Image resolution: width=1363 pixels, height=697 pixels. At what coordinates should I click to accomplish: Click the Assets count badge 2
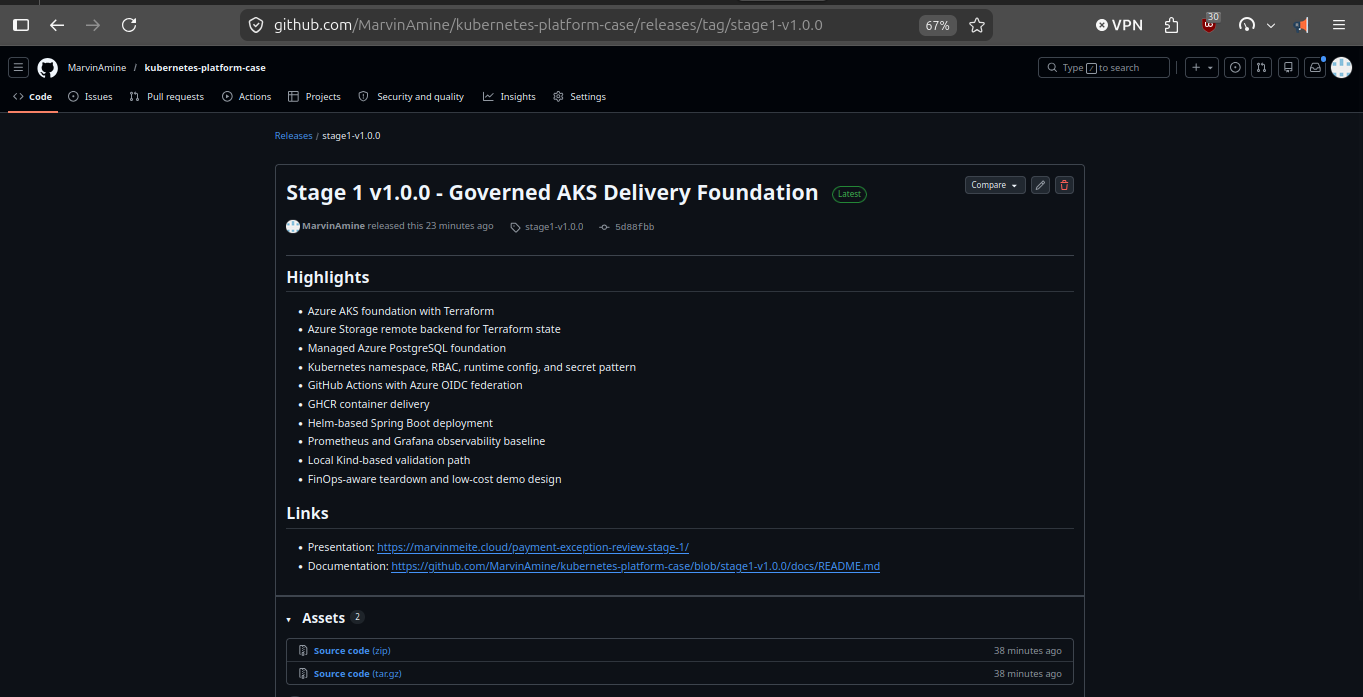tap(358, 617)
